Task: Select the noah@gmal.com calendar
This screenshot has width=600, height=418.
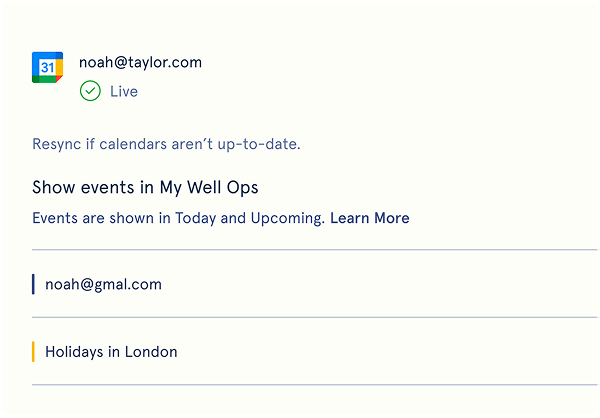Action: 103,284
